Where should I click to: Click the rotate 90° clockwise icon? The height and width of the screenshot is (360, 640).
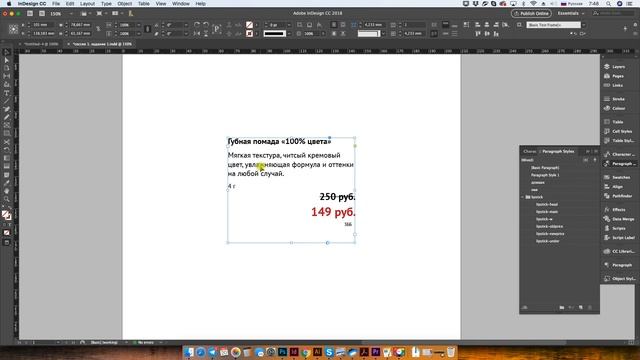[197, 25]
